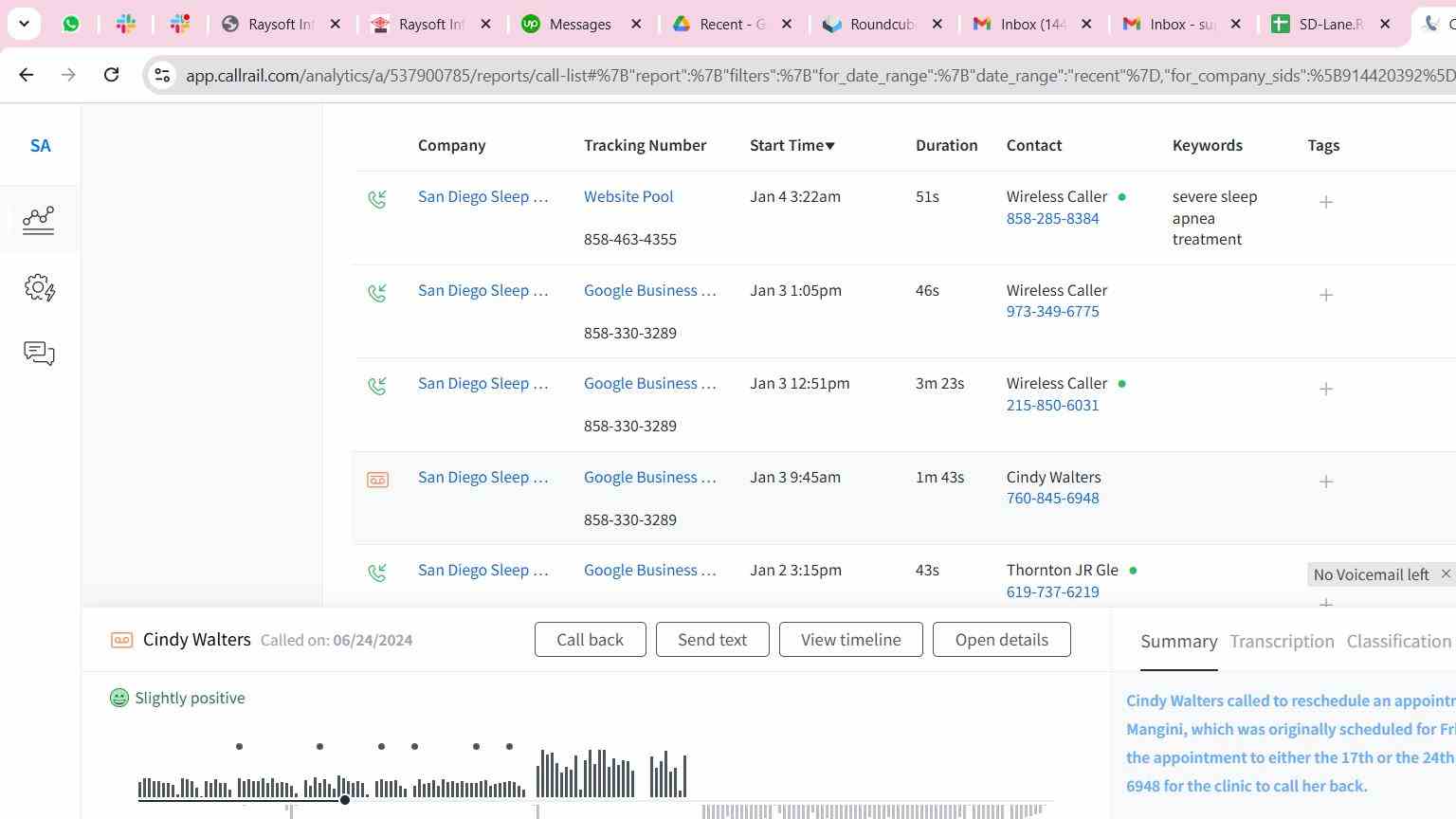Viewport: 1456px width, 819px height.
Task: Remove the No Voicemail left tag
Action: tap(1446, 573)
